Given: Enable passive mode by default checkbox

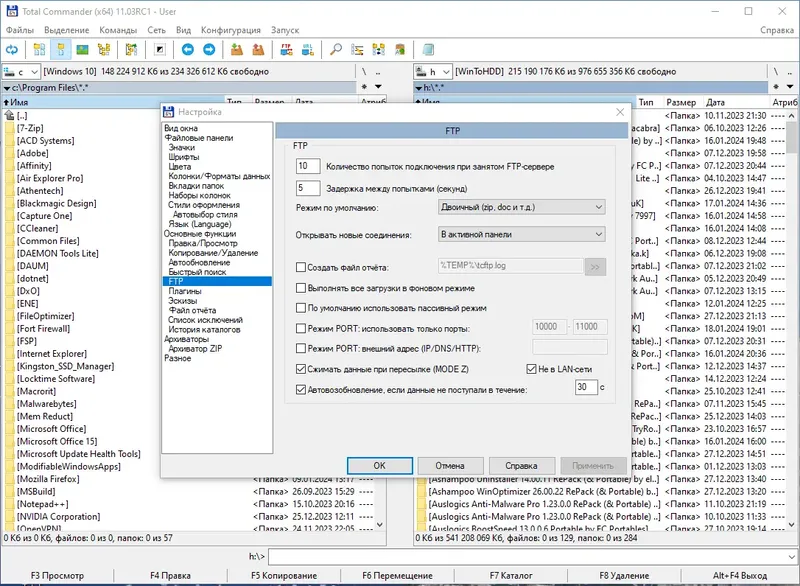Looking at the screenshot, I should (301, 308).
